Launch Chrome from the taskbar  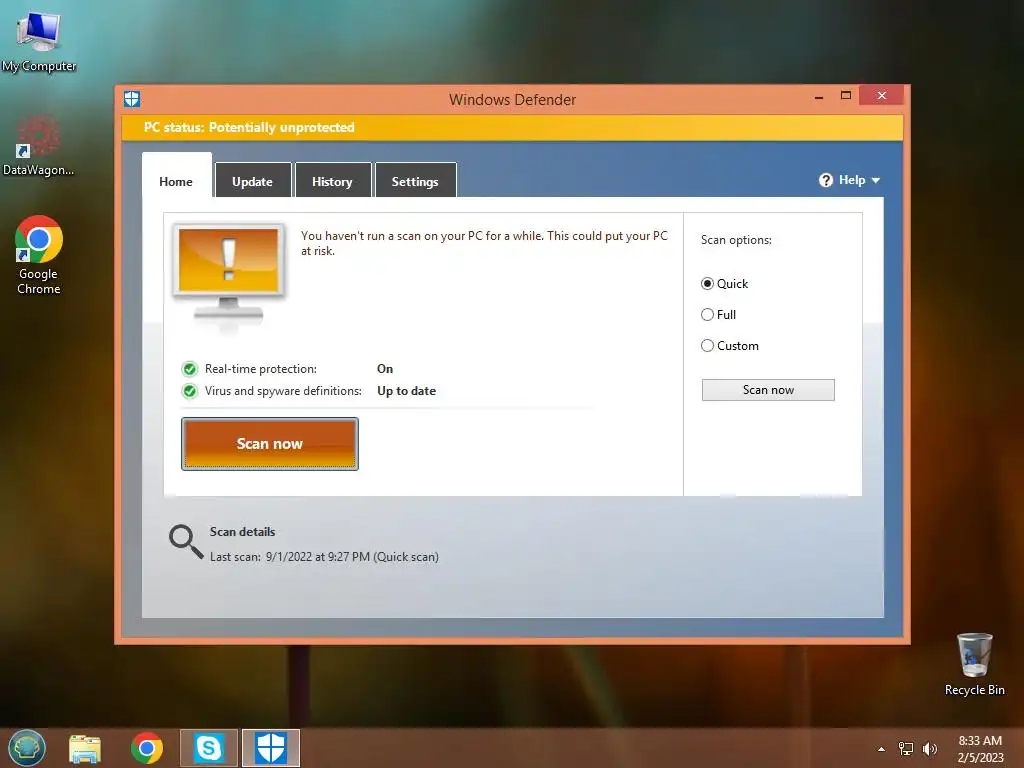(147, 748)
